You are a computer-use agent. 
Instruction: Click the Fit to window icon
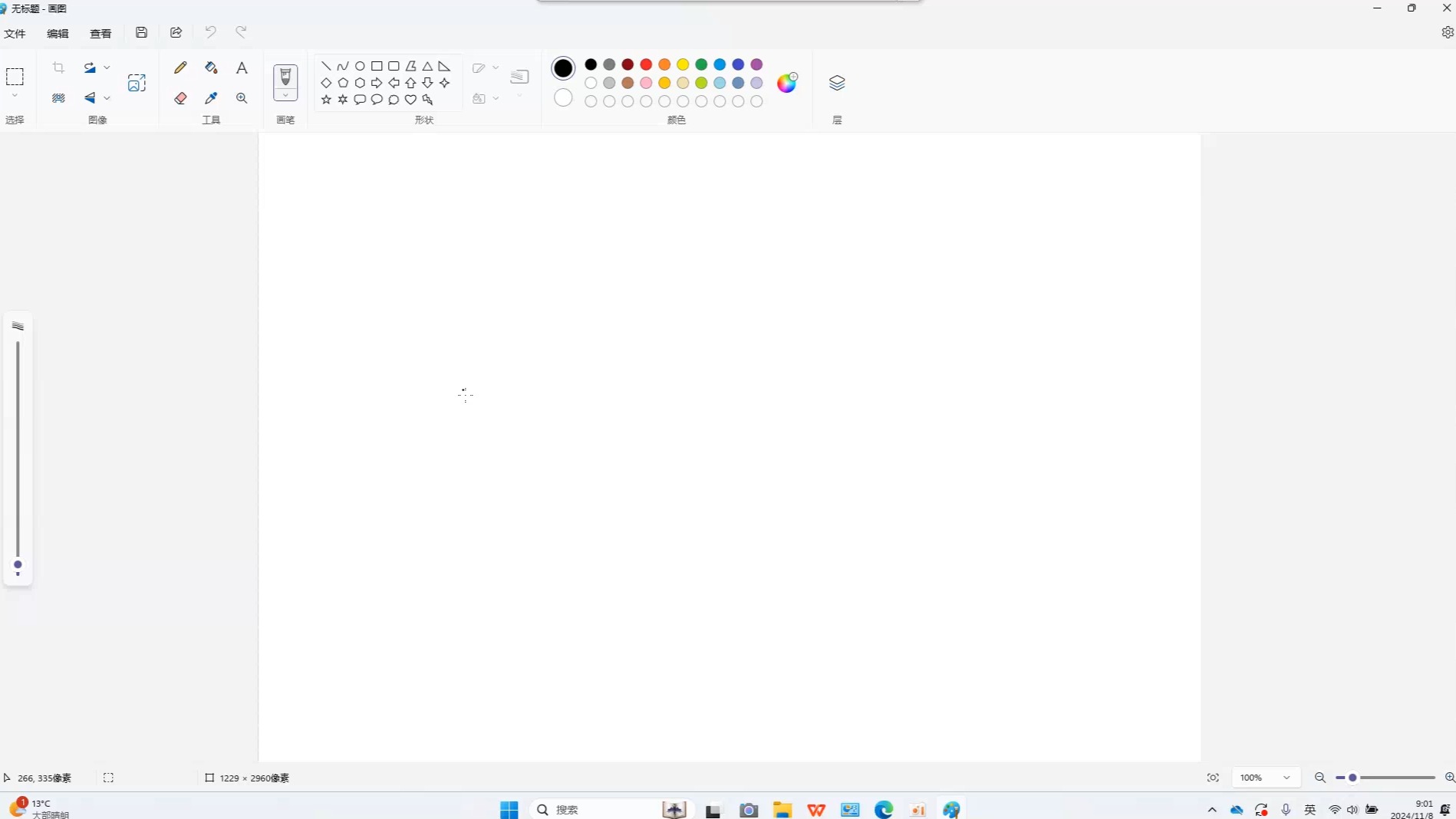(1213, 778)
